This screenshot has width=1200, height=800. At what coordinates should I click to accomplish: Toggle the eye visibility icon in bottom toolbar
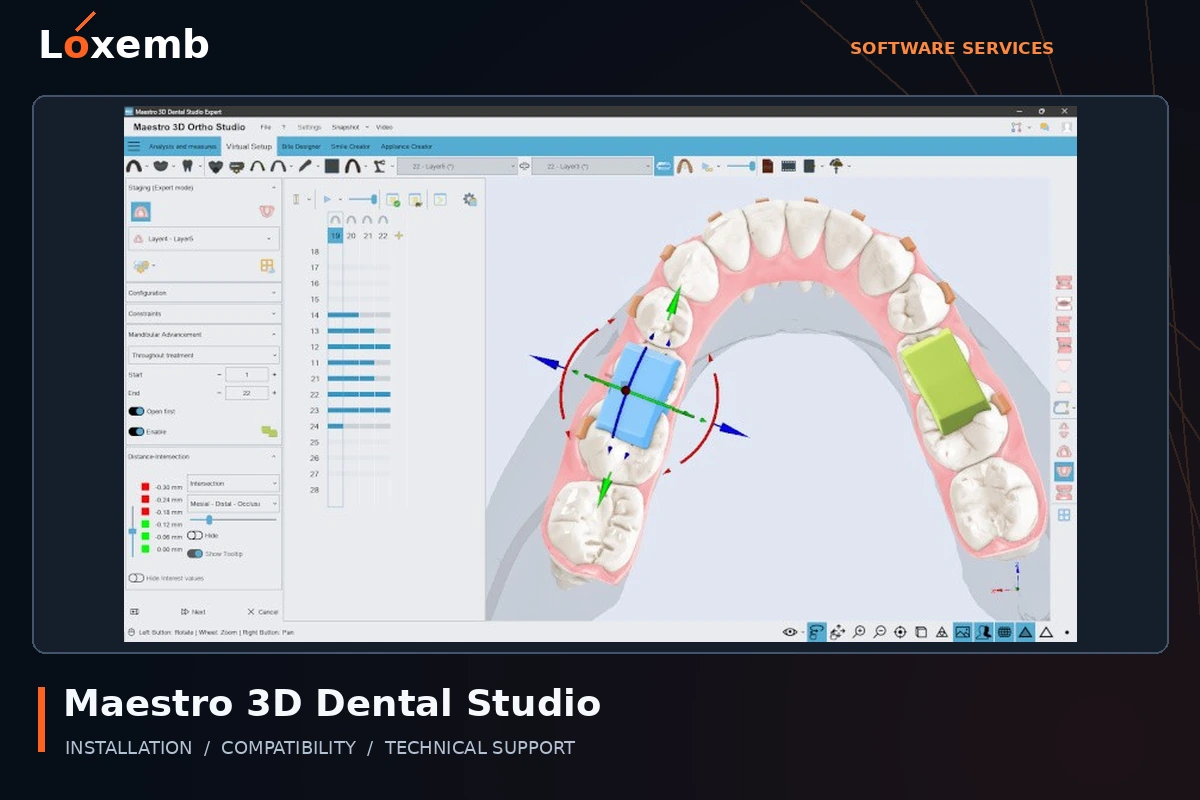pyautogui.click(x=790, y=632)
